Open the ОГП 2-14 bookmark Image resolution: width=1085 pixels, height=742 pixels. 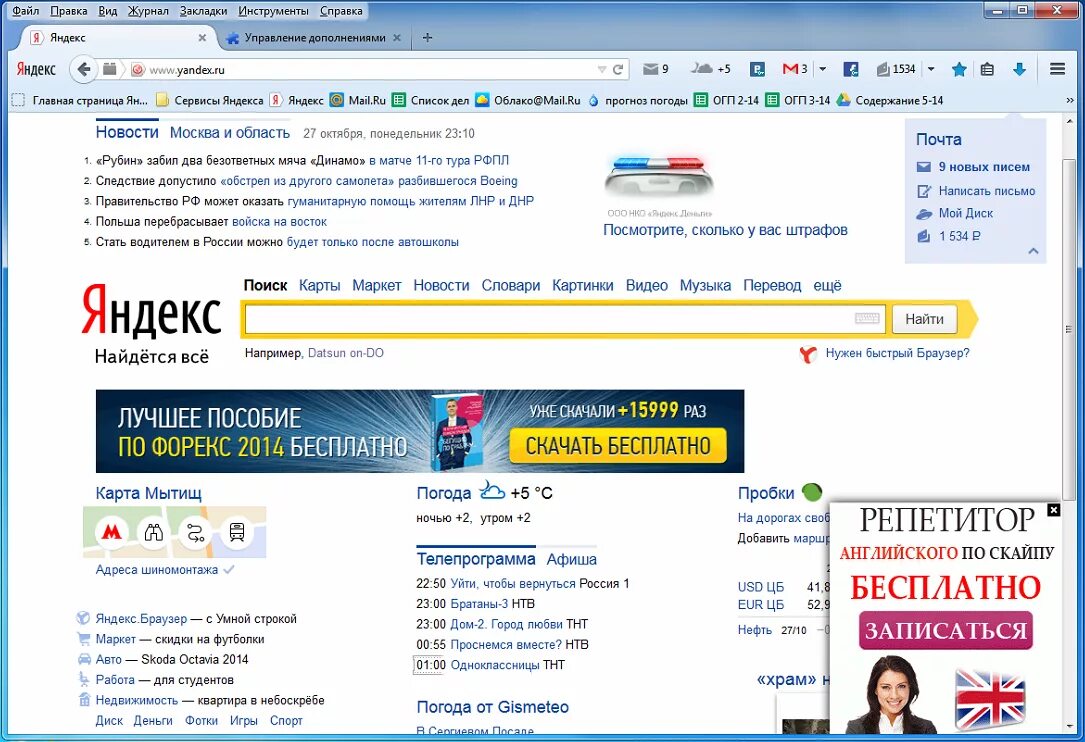pyautogui.click(x=727, y=100)
